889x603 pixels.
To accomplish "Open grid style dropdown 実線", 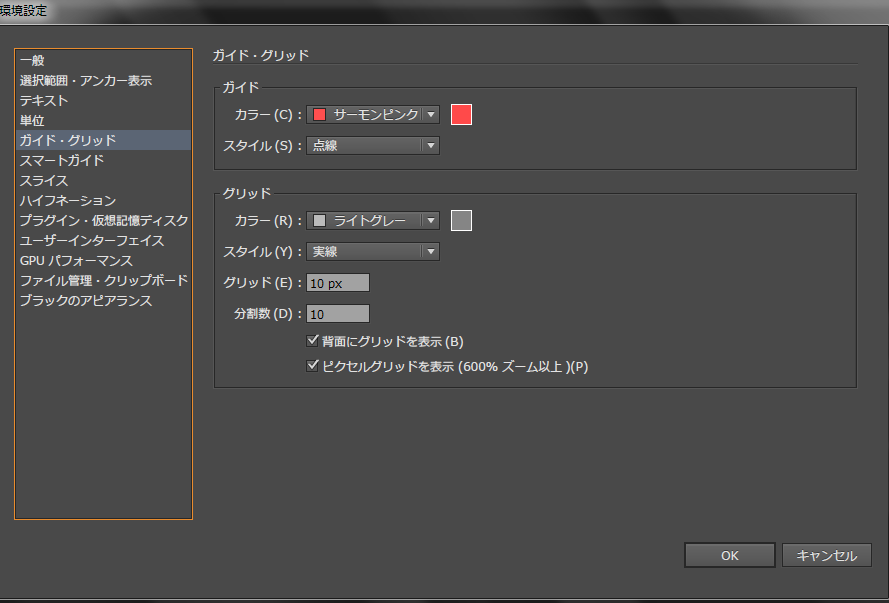I will (x=373, y=252).
